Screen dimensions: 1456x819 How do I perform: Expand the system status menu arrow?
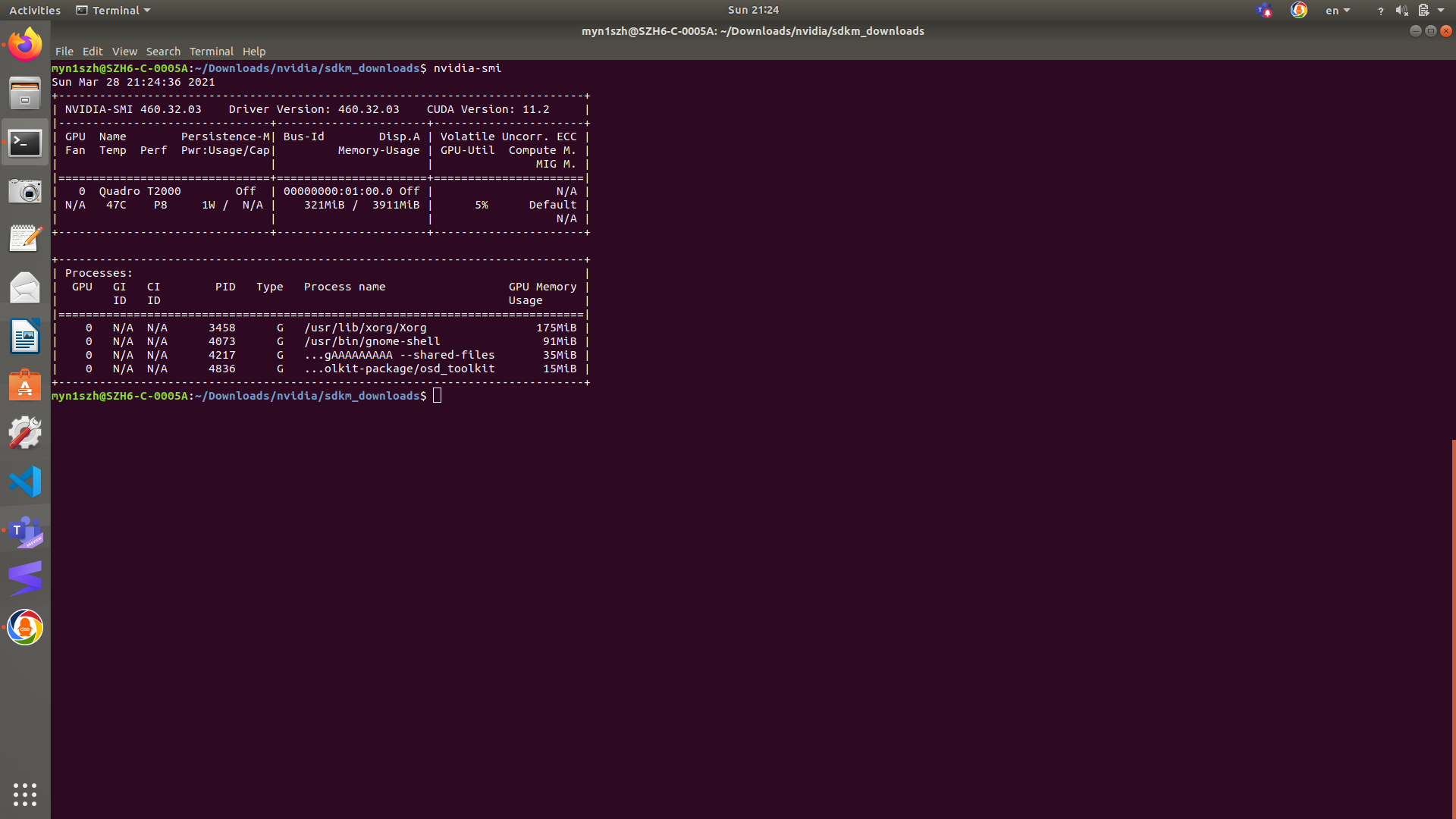coord(1441,11)
